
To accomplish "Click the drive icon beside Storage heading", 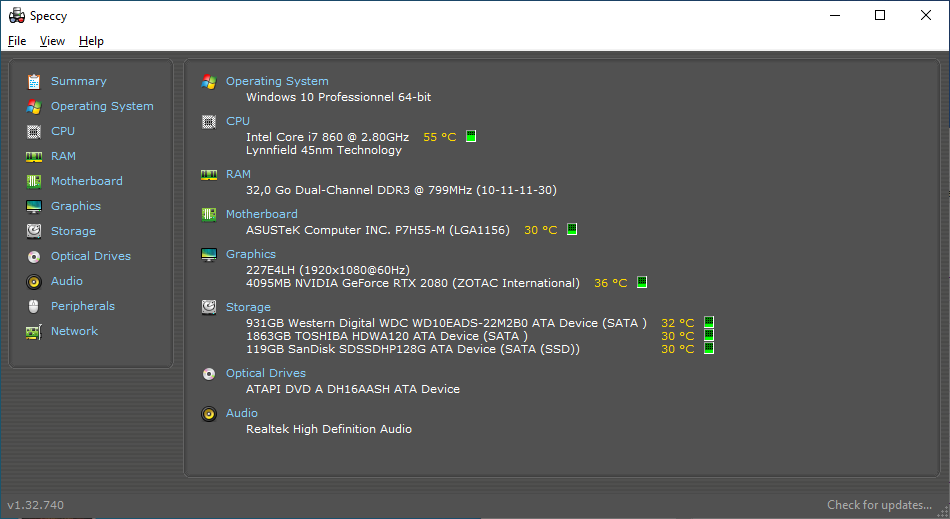I will coord(209,307).
